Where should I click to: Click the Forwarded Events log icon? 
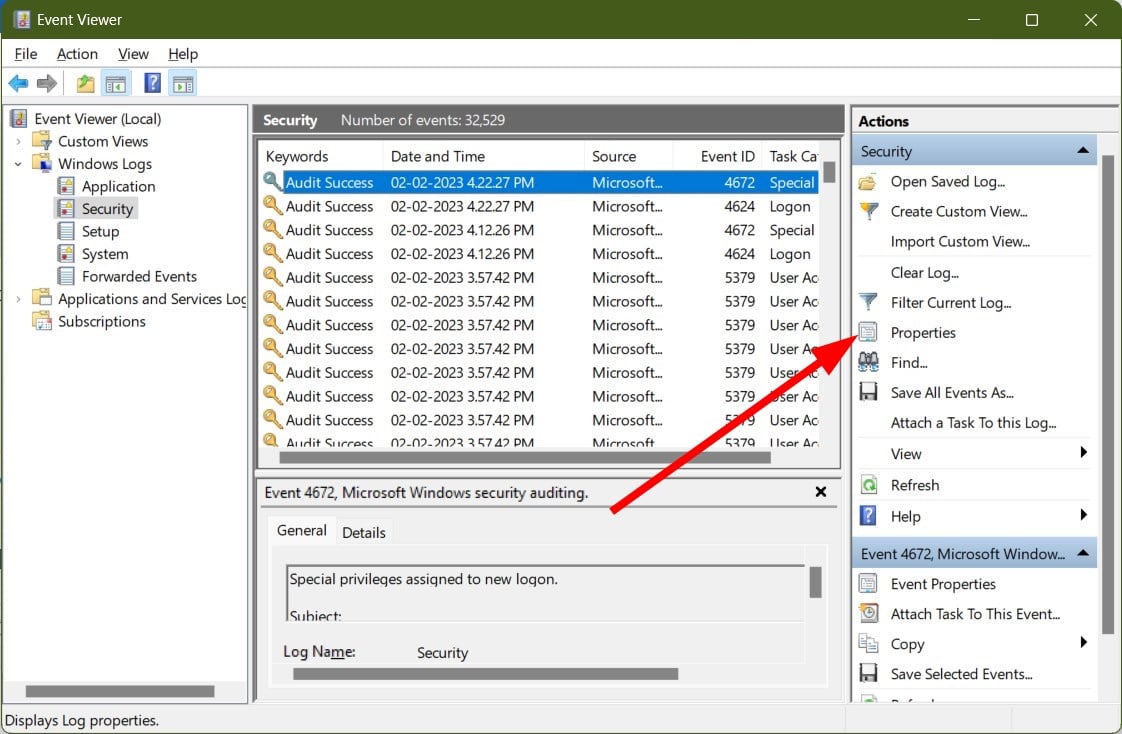66,276
